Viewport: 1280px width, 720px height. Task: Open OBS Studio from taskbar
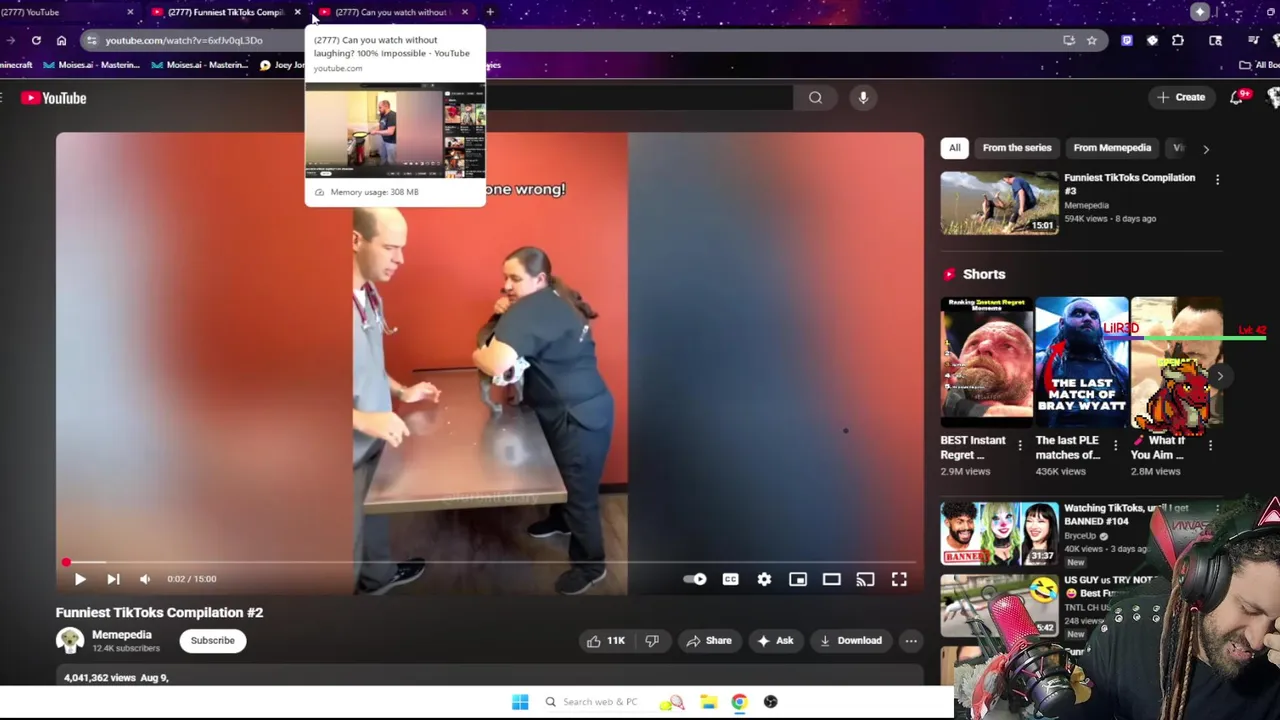(x=770, y=702)
